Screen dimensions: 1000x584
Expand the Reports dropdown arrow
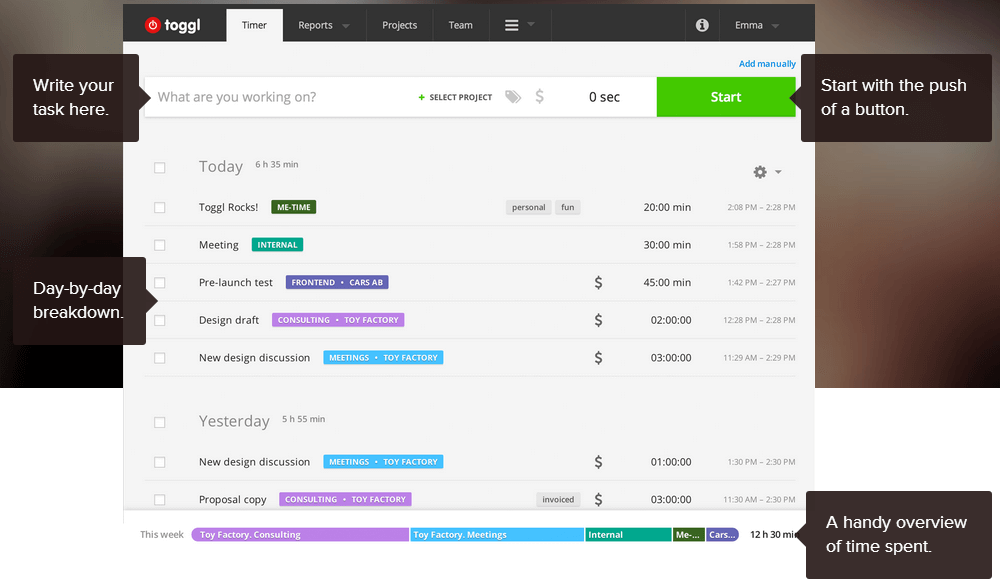(x=346, y=26)
